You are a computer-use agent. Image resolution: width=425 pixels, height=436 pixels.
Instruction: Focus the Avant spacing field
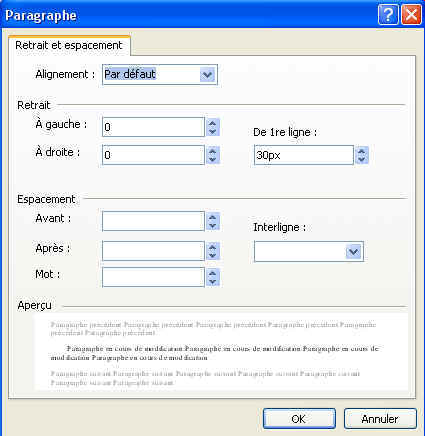pyautogui.click(x=153, y=221)
